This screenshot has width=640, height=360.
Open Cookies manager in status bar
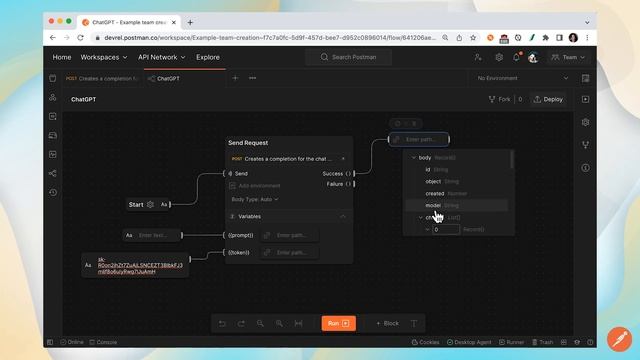coord(425,342)
